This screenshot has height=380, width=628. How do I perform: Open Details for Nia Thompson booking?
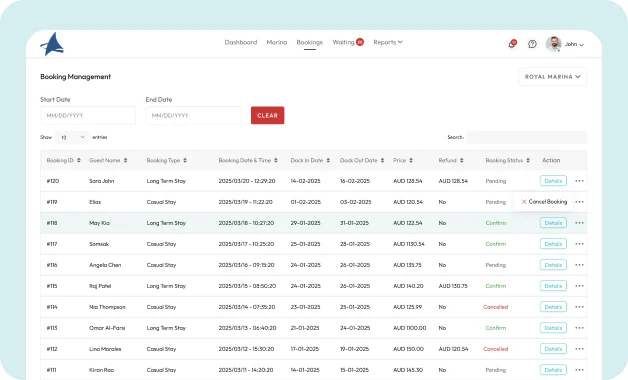click(x=553, y=307)
